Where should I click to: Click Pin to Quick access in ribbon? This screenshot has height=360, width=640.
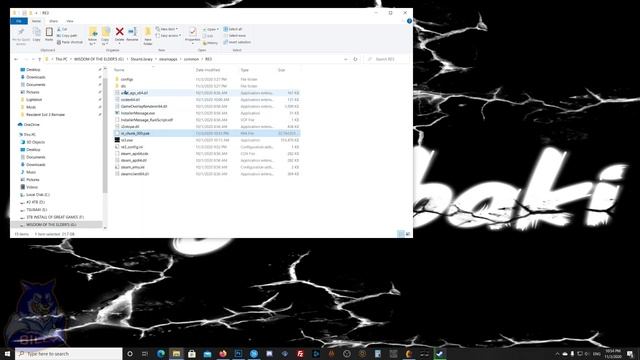click(x=21, y=36)
